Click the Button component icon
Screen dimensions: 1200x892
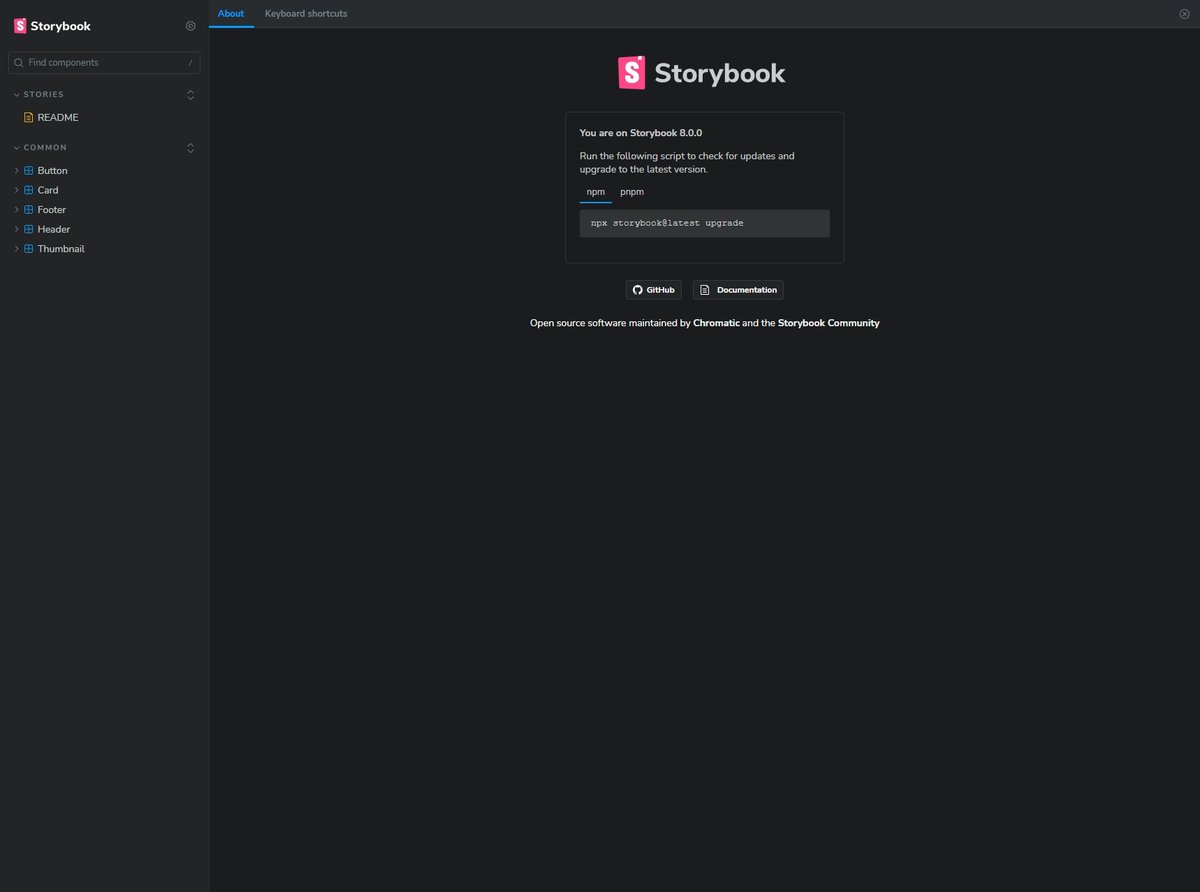pyautogui.click(x=29, y=171)
